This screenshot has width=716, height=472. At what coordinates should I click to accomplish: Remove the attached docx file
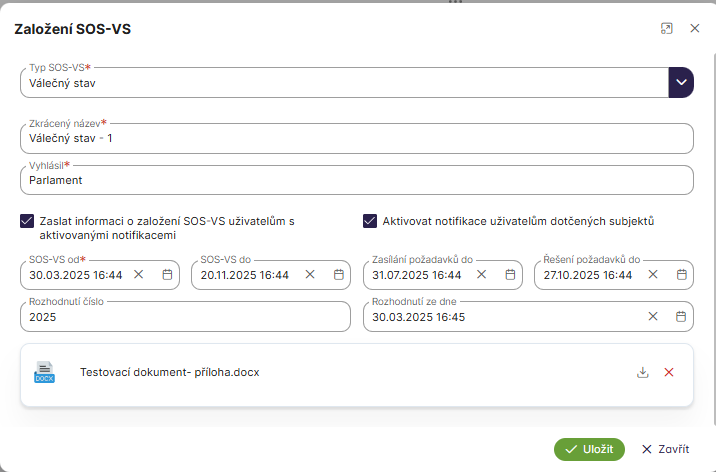tap(669, 372)
